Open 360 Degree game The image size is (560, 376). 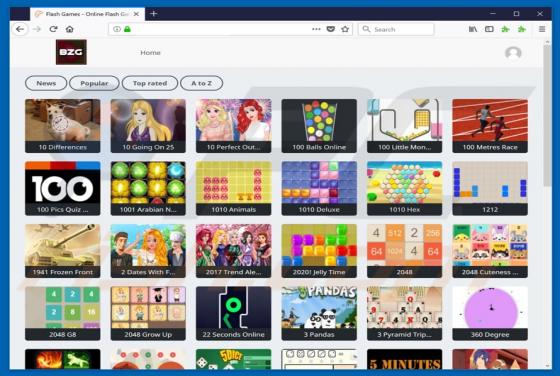[490, 313]
